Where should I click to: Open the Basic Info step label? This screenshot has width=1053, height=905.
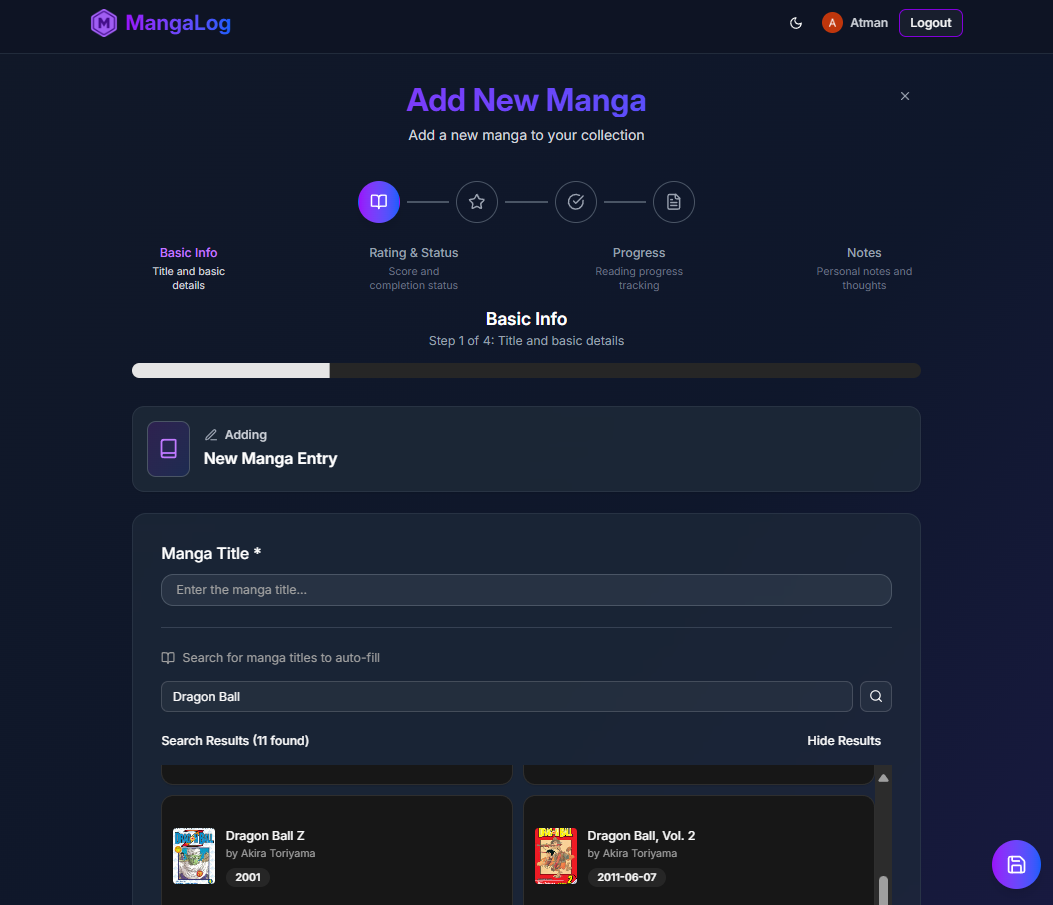pos(189,253)
